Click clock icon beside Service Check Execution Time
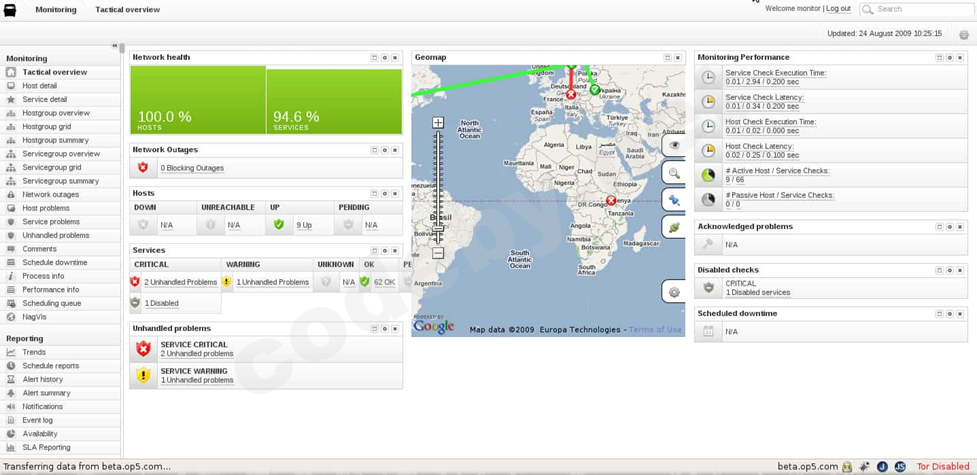This screenshot has width=977, height=475. pos(708,77)
